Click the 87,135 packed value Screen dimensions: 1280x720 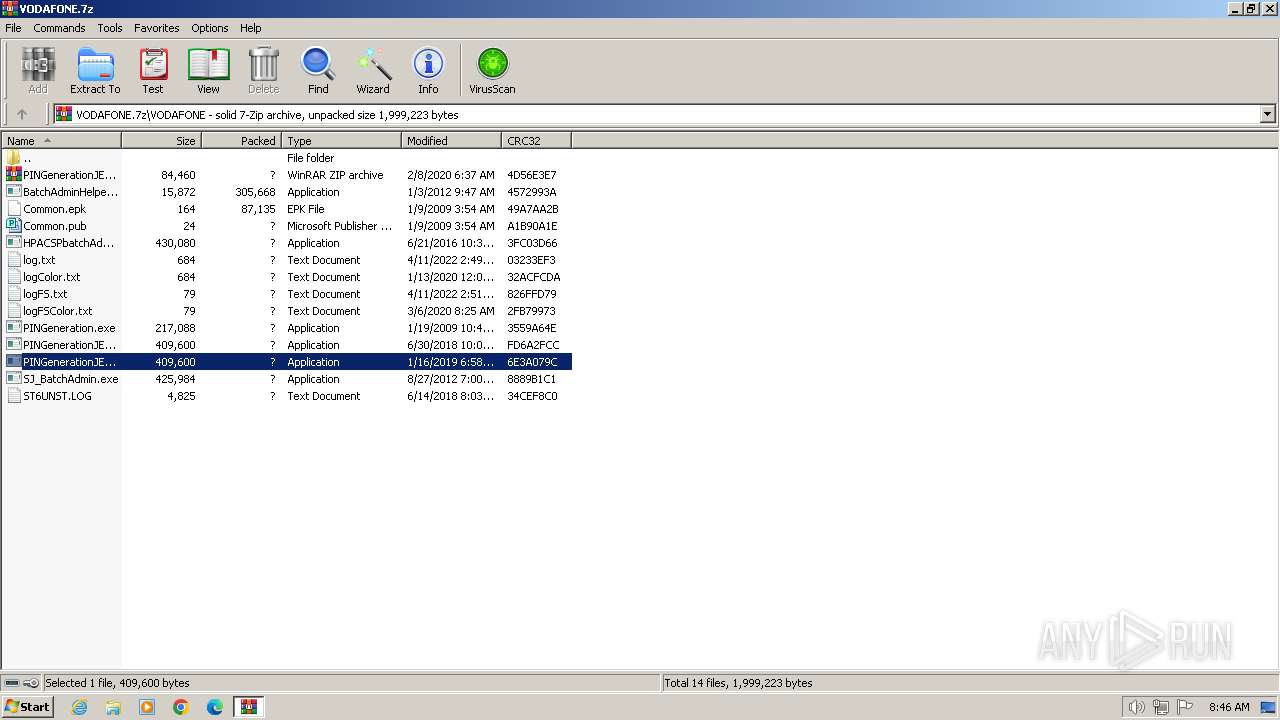(258, 209)
